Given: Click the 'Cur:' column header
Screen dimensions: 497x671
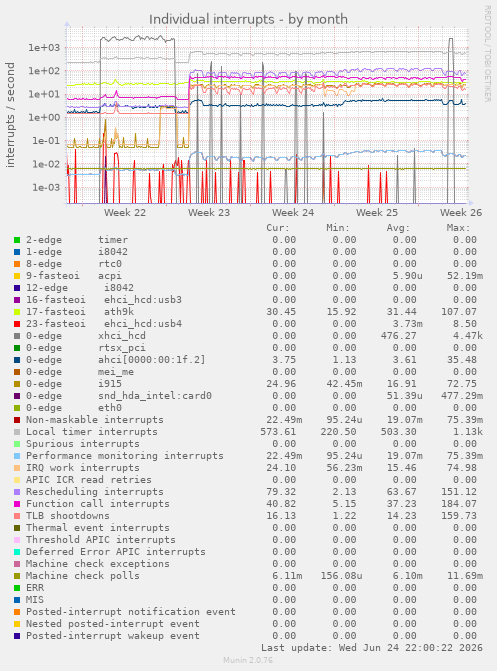Looking at the screenshot, I should pos(278,228).
